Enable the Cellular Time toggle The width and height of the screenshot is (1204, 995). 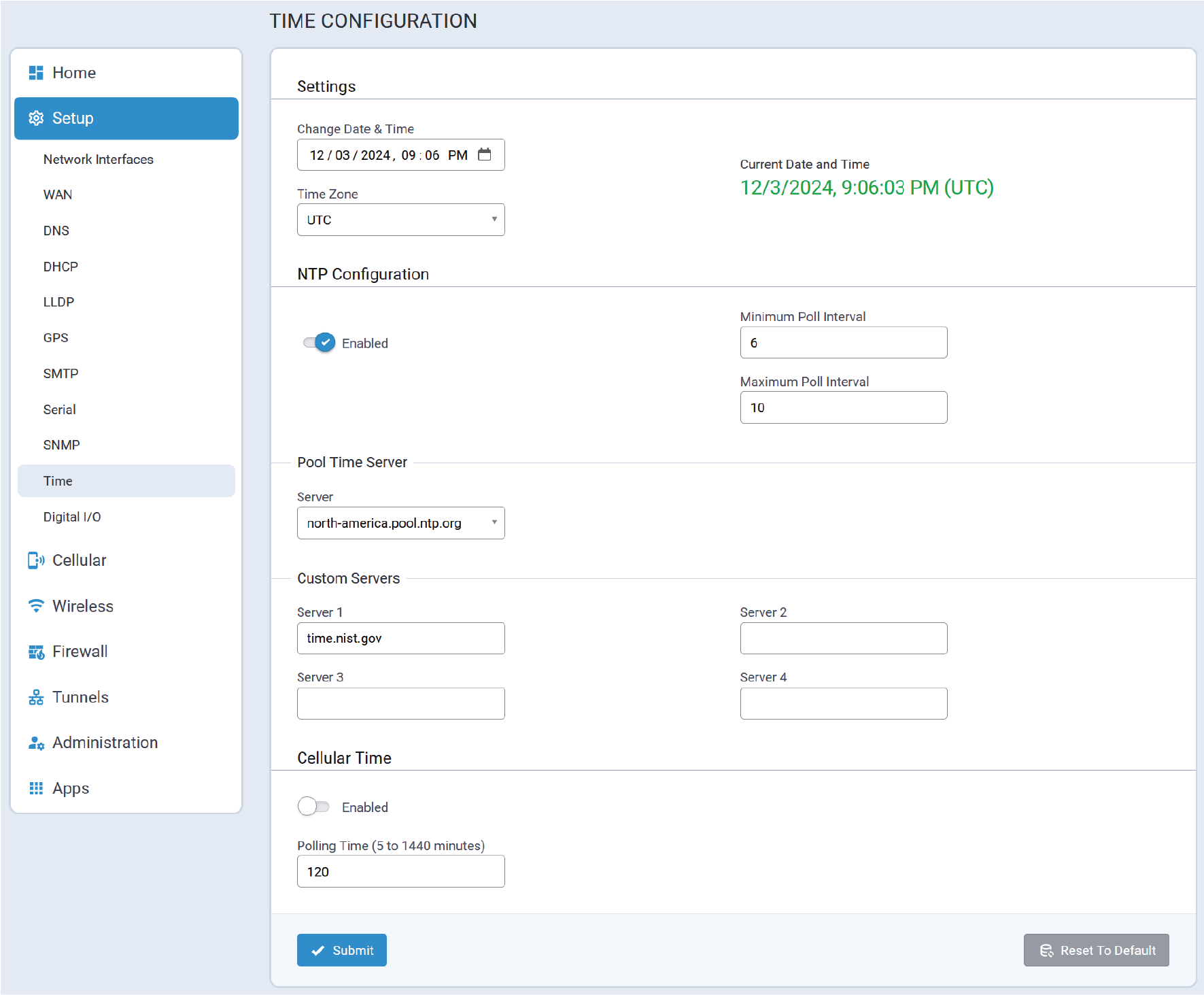point(313,807)
